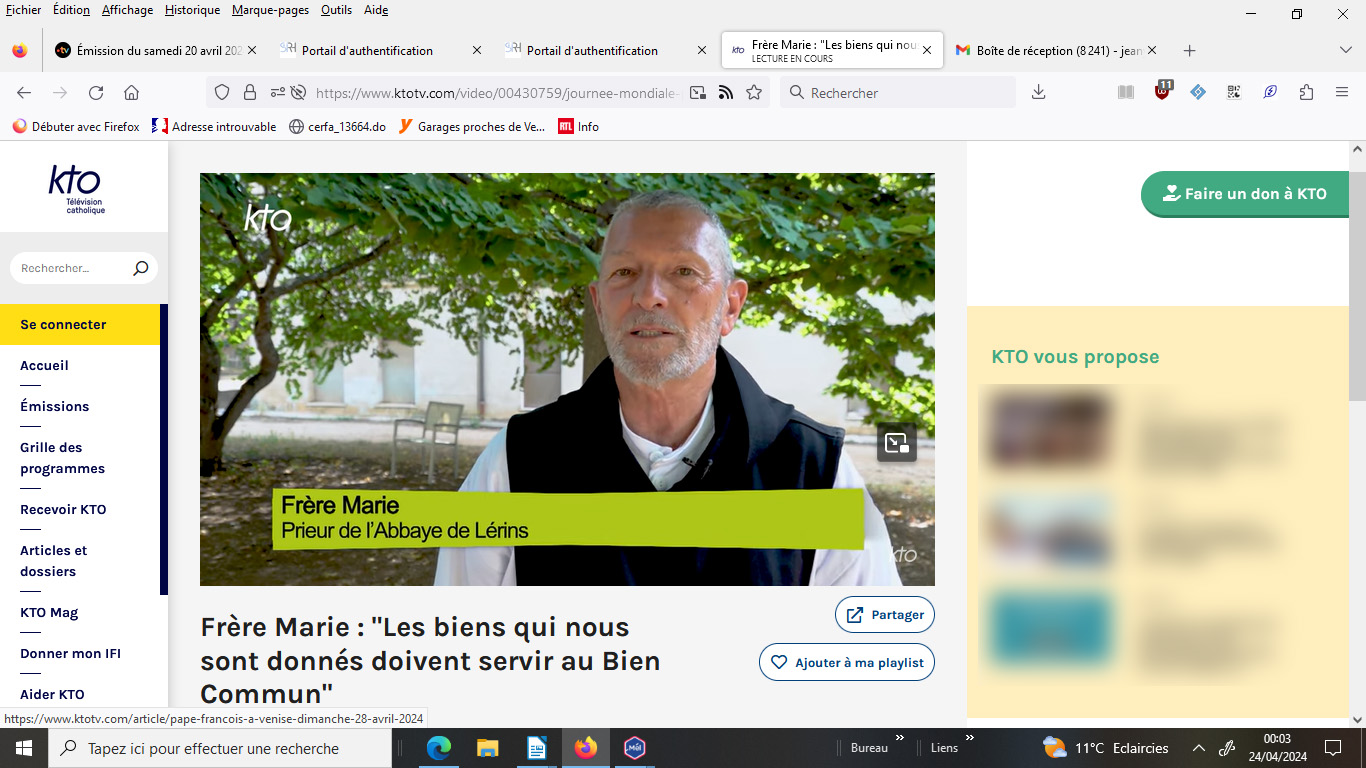
Task: Click the KTO Télévision catholique logo
Action: (x=76, y=189)
